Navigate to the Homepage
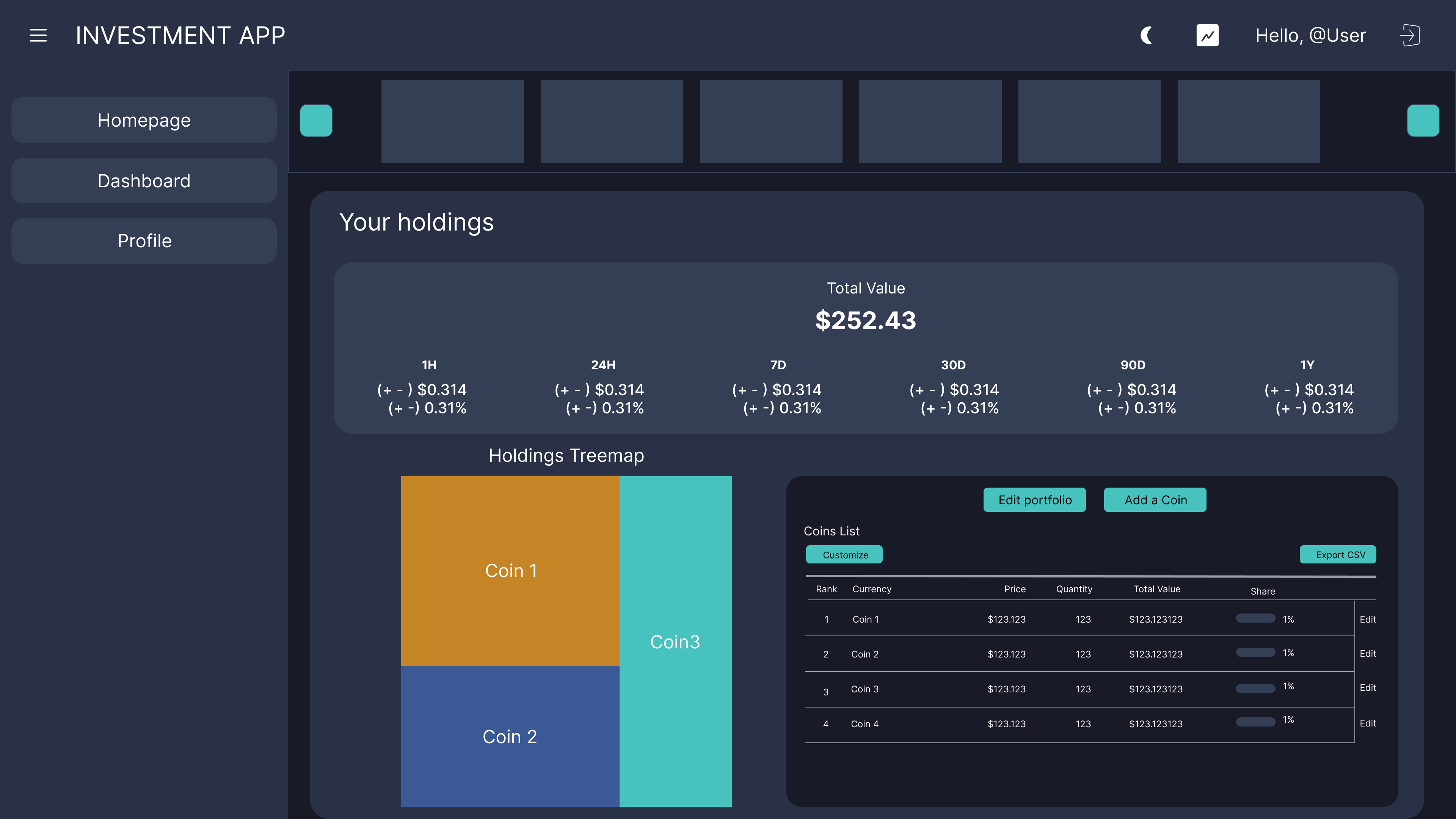1456x819 pixels. 144,120
